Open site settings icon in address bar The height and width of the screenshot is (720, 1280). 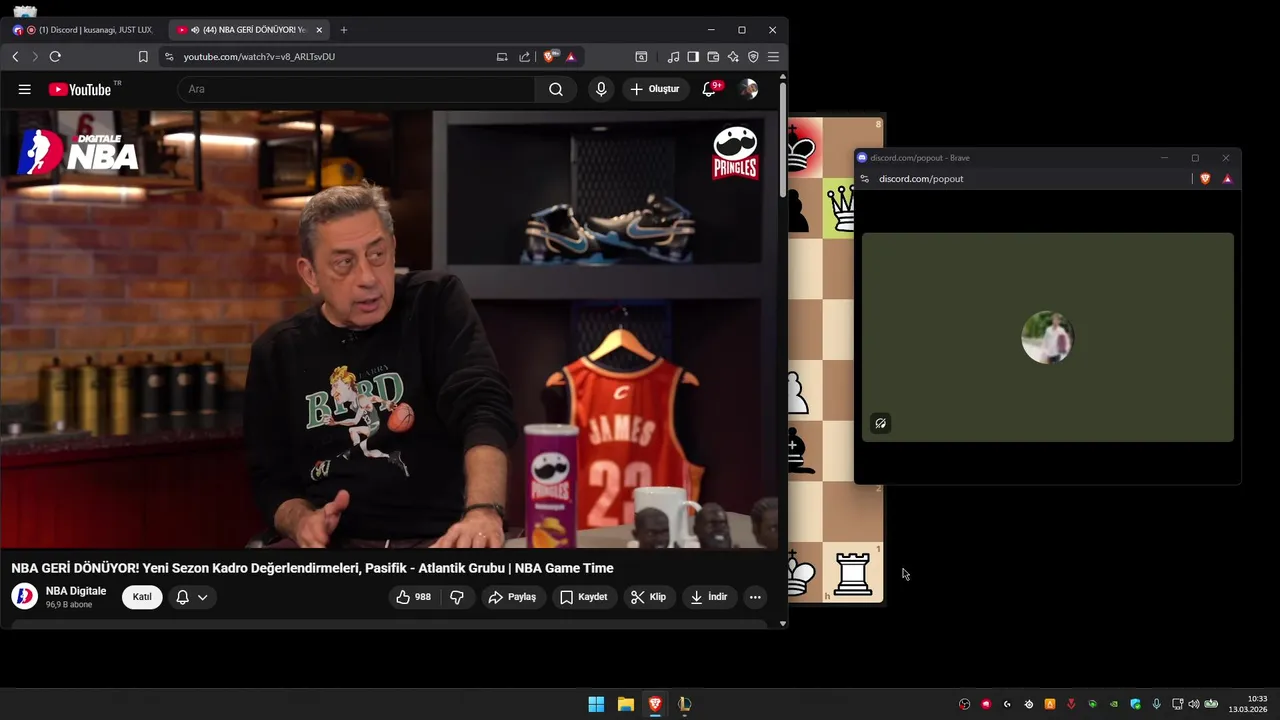pyautogui.click(x=169, y=57)
